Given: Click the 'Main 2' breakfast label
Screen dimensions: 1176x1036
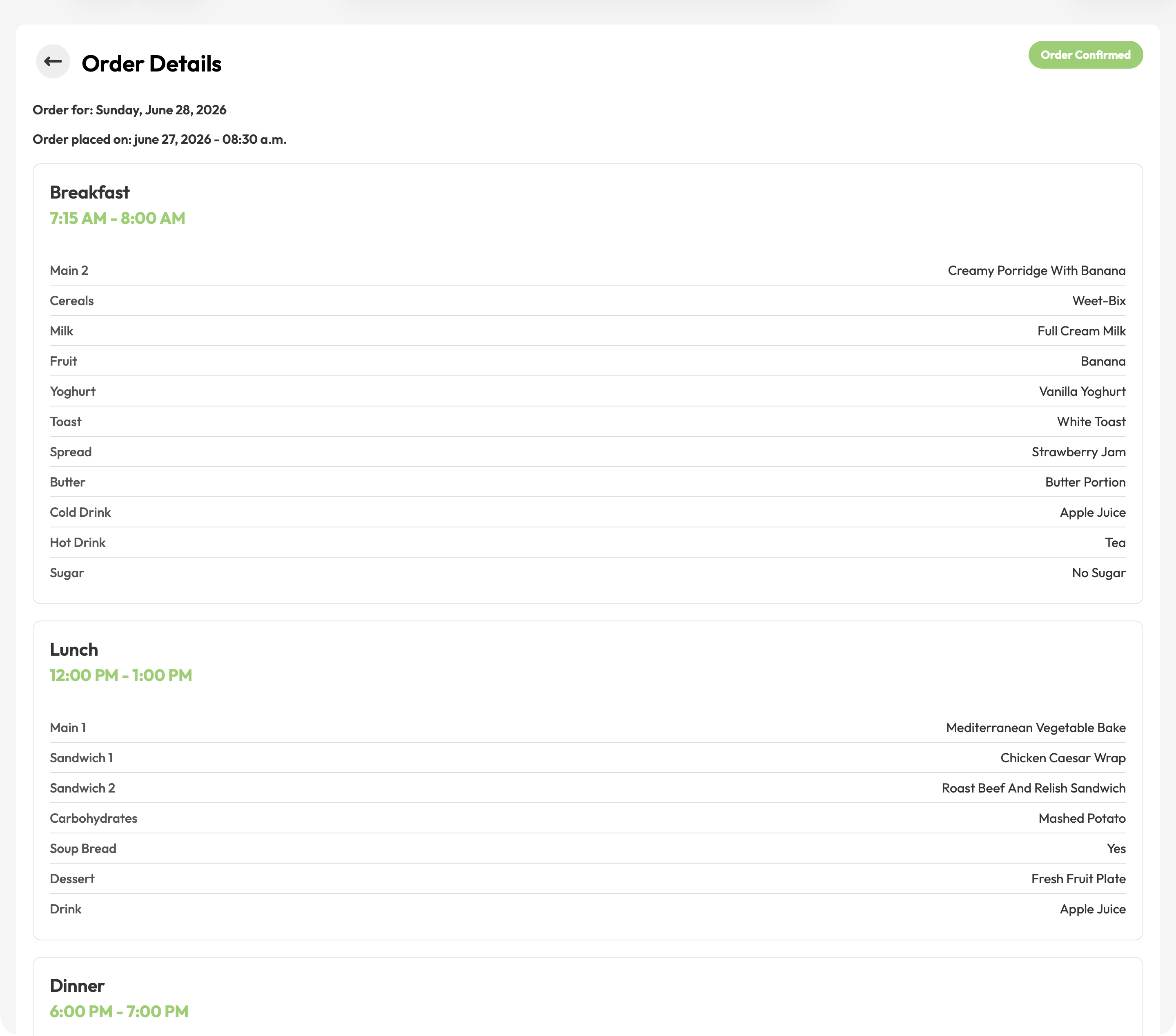Looking at the screenshot, I should 69,270.
